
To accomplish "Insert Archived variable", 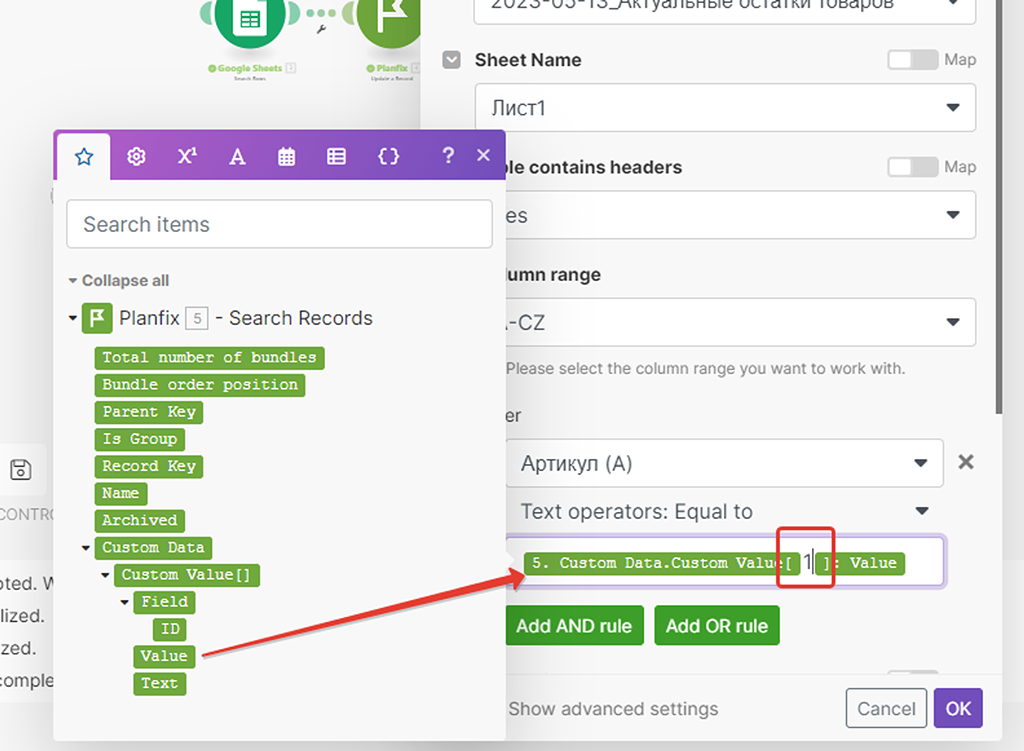I will tap(140, 520).
